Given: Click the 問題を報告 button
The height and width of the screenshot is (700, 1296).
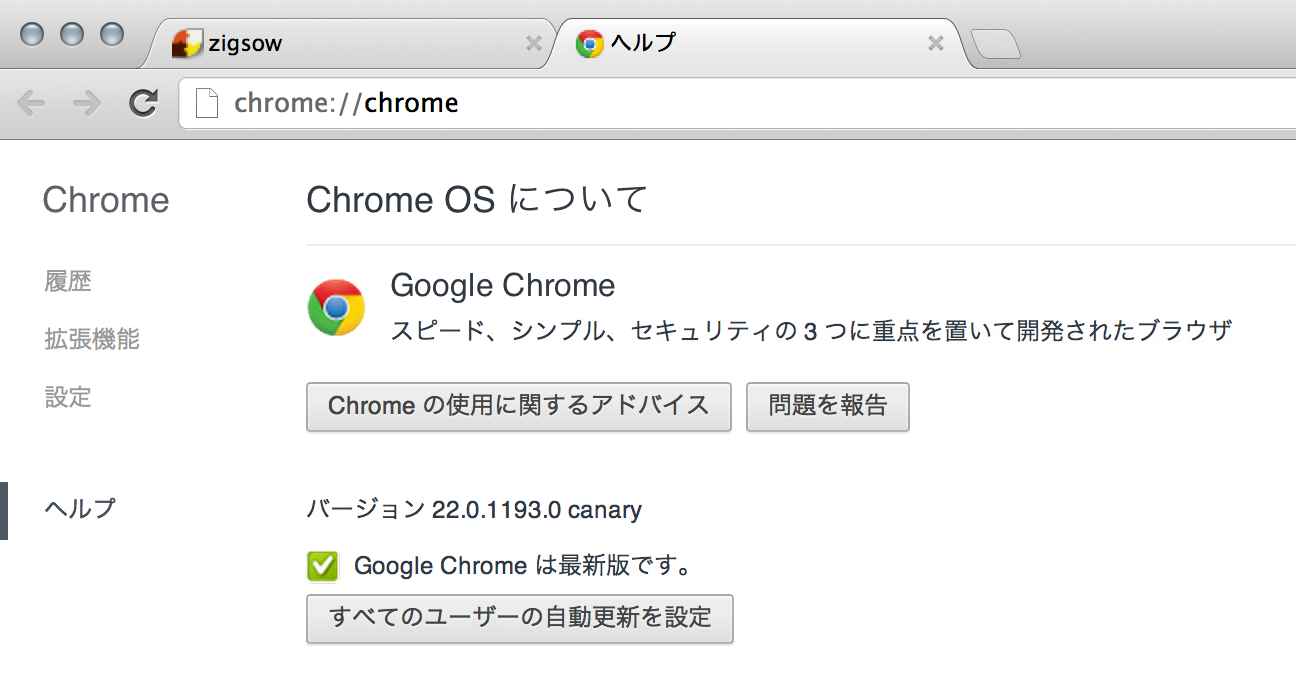Looking at the screenshot, I should click(827, 406).
